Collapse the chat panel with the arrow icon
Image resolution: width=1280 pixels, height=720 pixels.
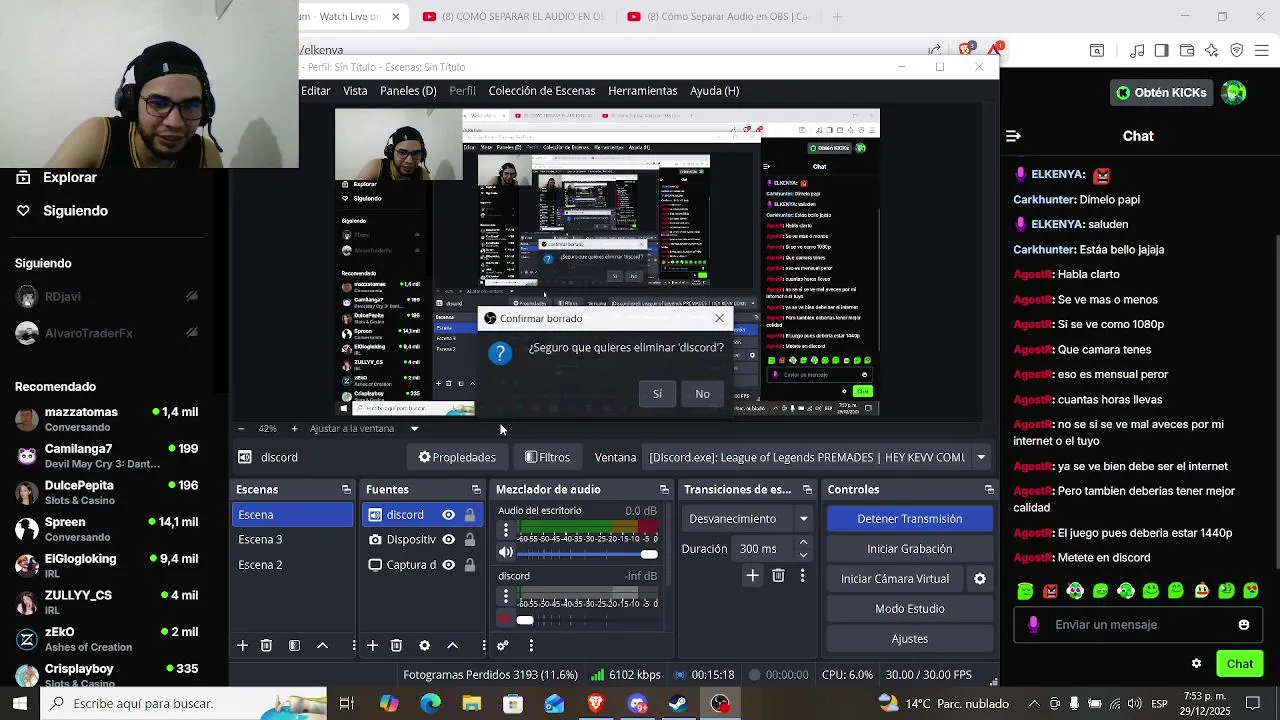(1013, 136)
